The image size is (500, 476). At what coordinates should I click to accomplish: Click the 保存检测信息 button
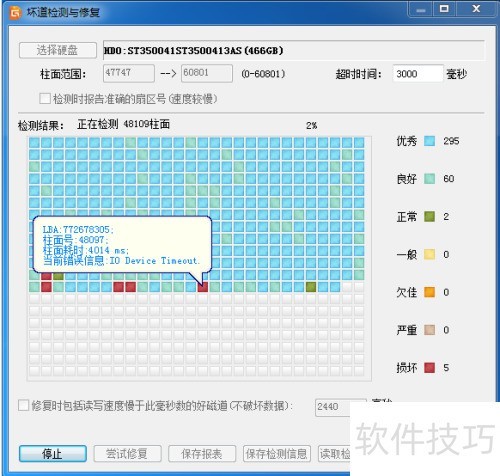(277, 454)
